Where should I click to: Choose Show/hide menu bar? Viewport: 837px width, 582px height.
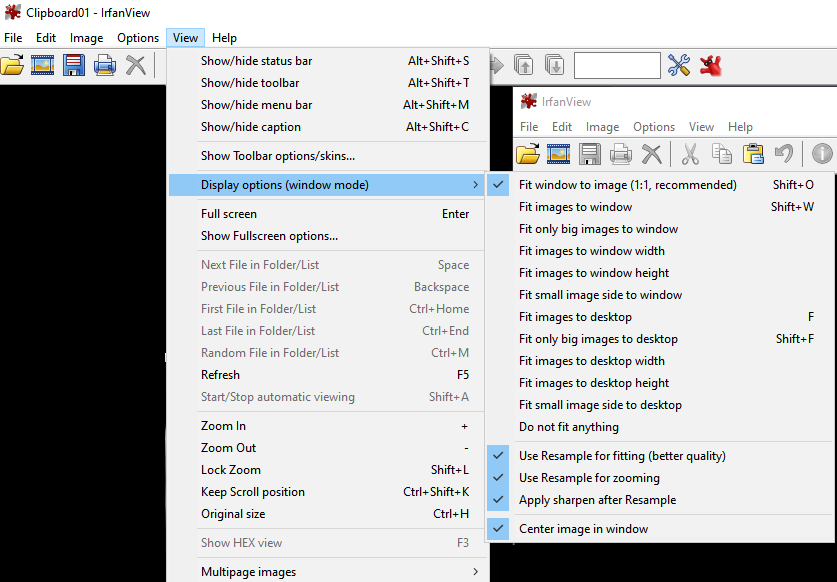(x=327, y=105)
